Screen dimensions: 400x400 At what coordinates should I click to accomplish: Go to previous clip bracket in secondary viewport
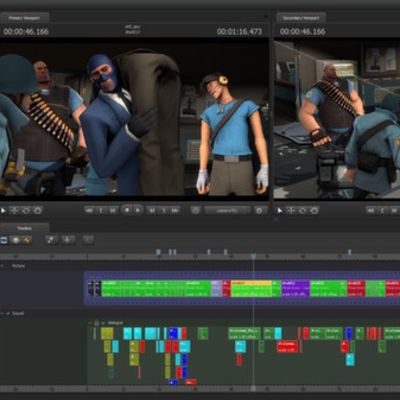(x=382, y=211)
